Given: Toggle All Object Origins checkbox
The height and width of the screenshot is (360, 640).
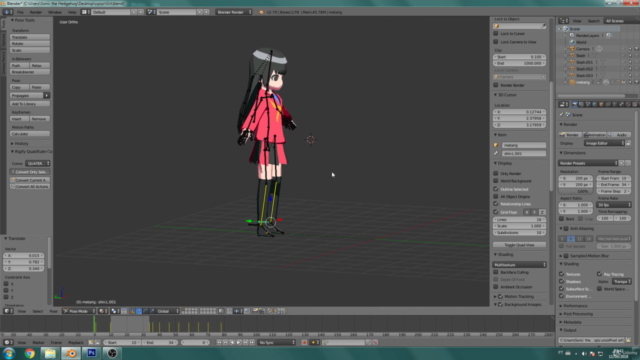Looking at the screenshot, I should [x=496, y=196].
